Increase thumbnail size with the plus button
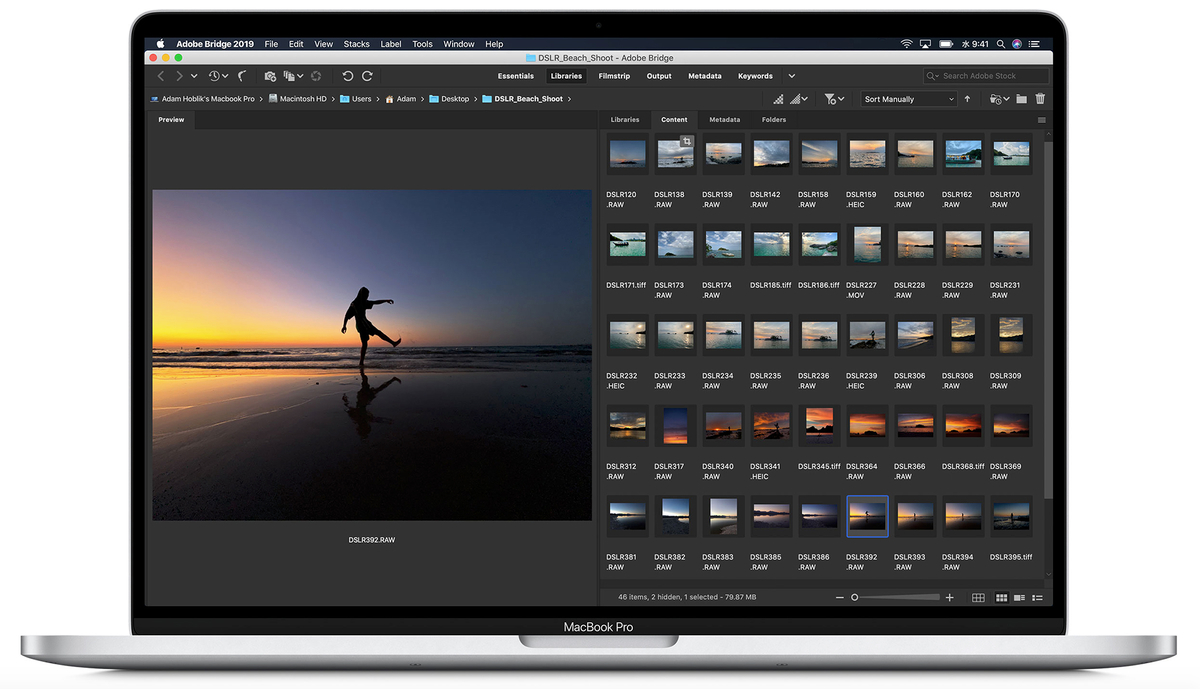The height and width of the screenshot is (689, 1200). (x=949, y=598)
